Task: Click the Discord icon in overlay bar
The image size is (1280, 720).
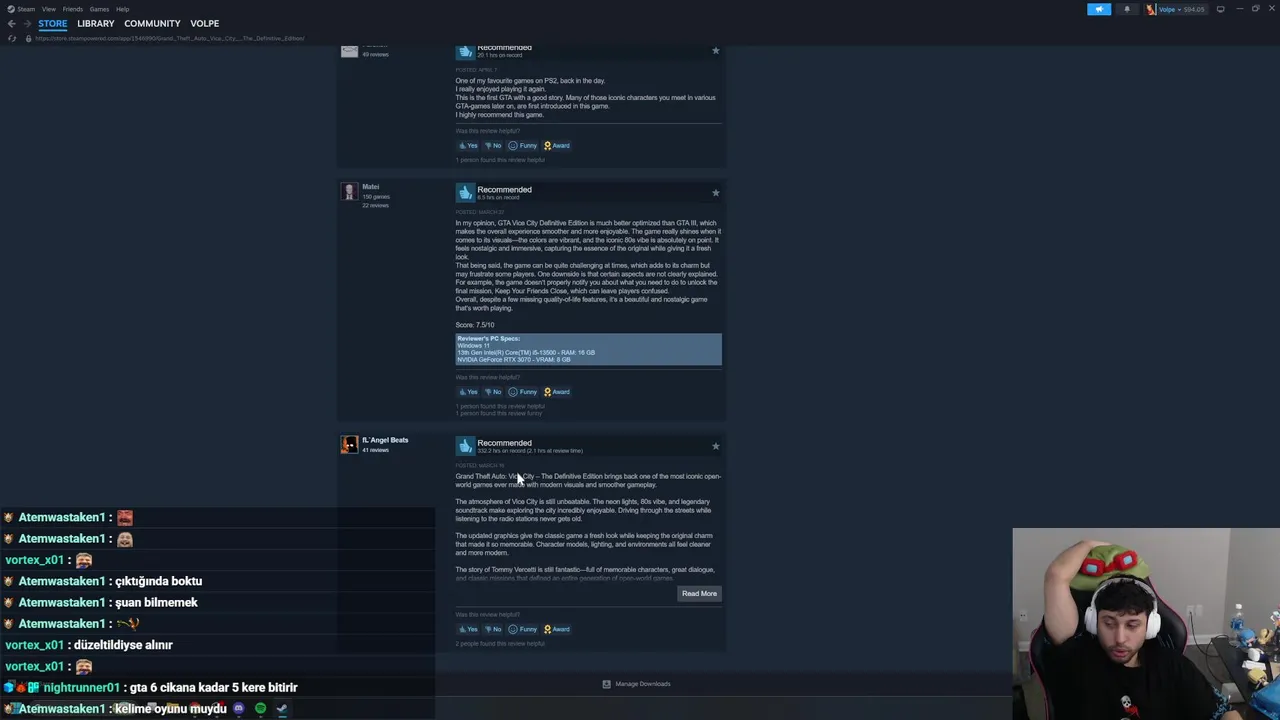Action: (239, 709)
